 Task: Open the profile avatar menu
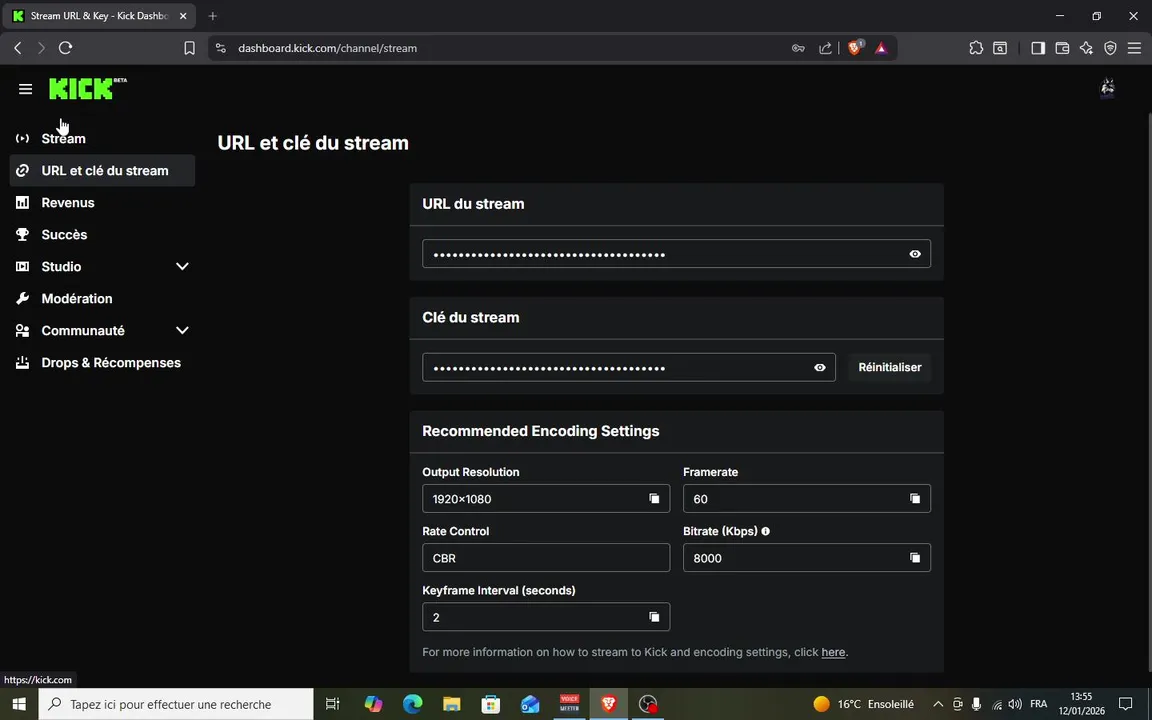pyautogui.click(x=1107, y=89)
